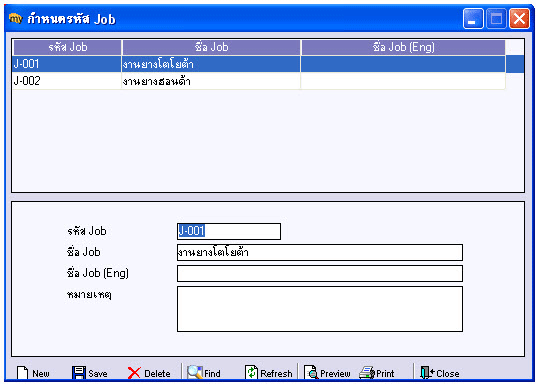Select the J-001 cell in the table
Image resolution: width=539 pixels, height=388 pixels.
67,64
